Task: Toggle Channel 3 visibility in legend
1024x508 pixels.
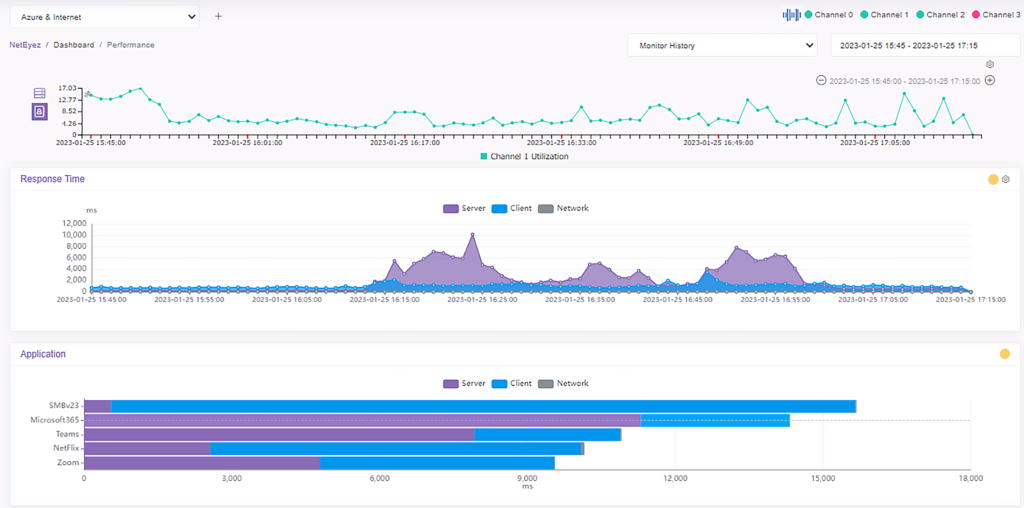Action: tap(997, 14)
